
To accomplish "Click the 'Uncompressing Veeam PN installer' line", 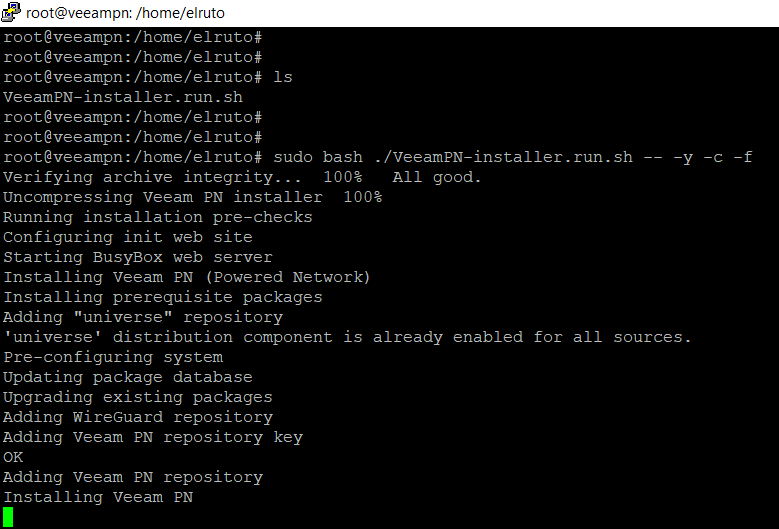I will click(192, 197).
